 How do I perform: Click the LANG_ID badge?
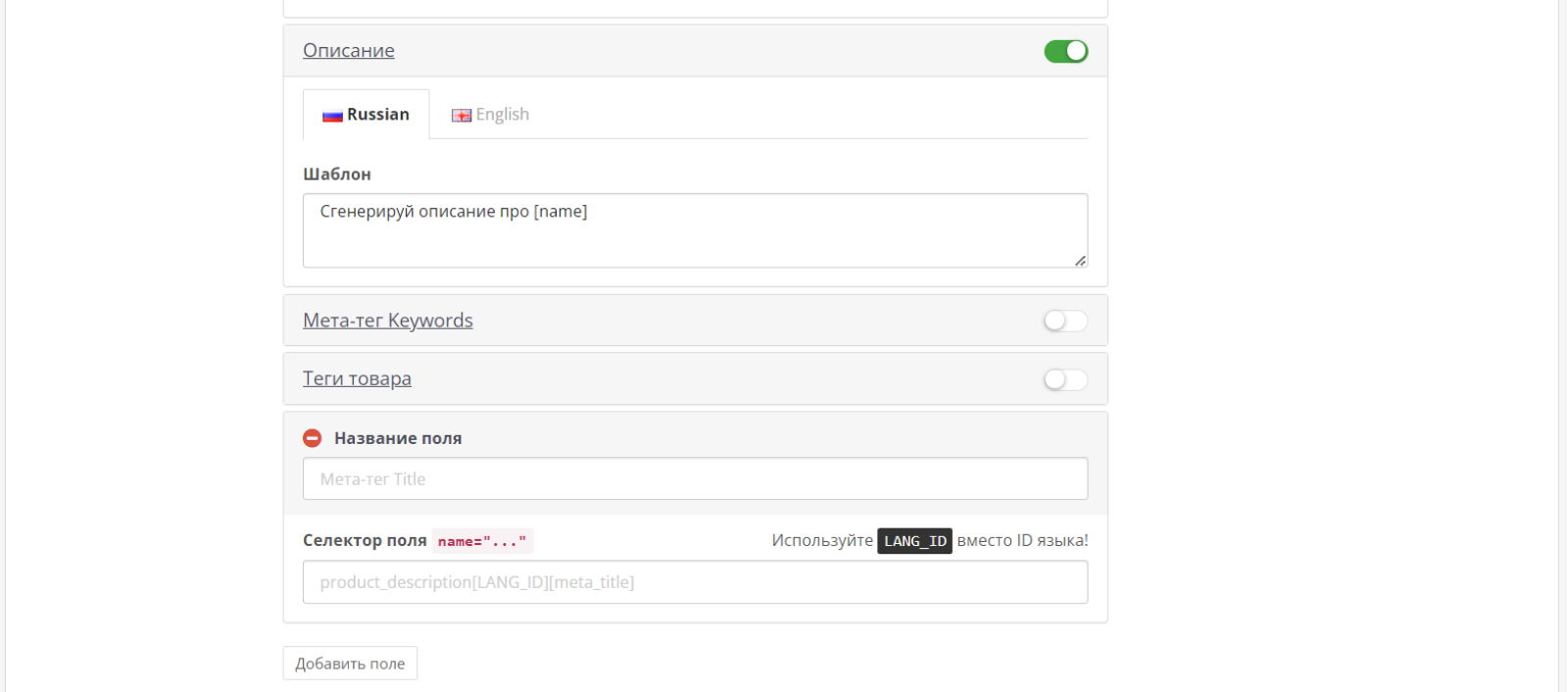coord(914,541)
